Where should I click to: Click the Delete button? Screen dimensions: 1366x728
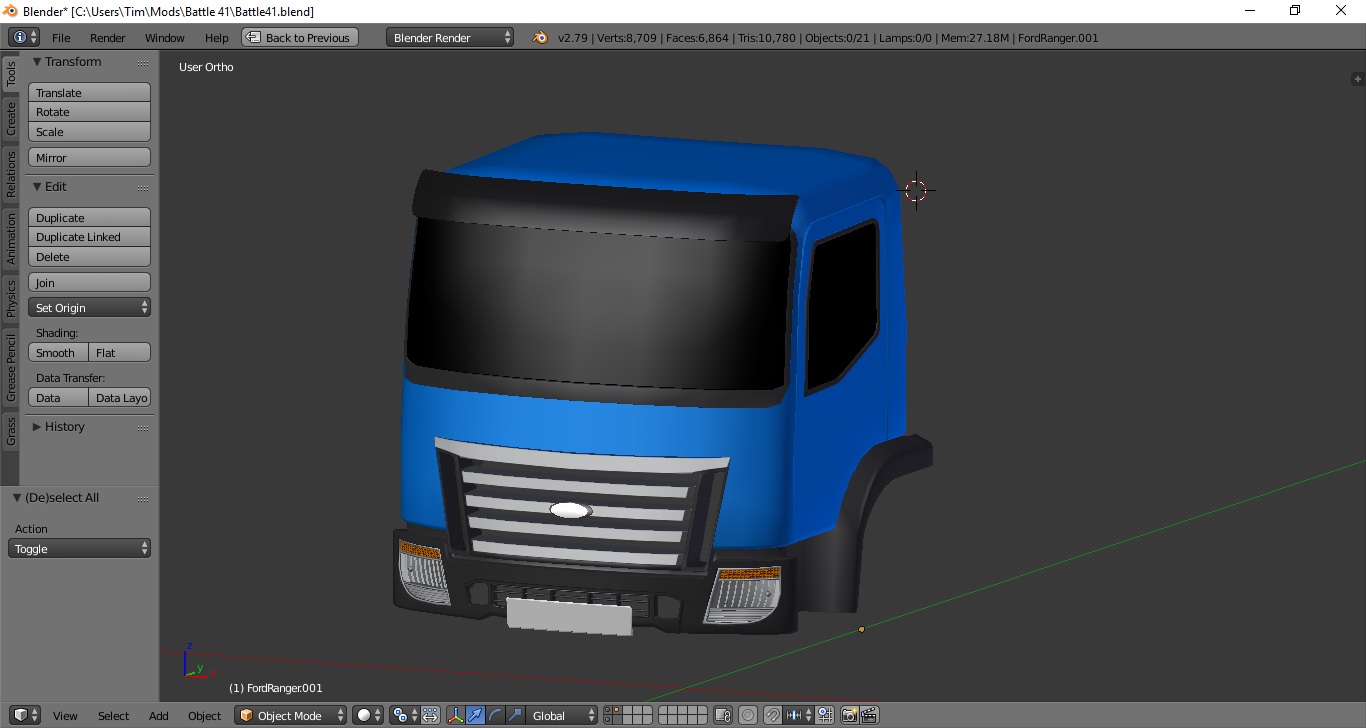coord(89,256)
